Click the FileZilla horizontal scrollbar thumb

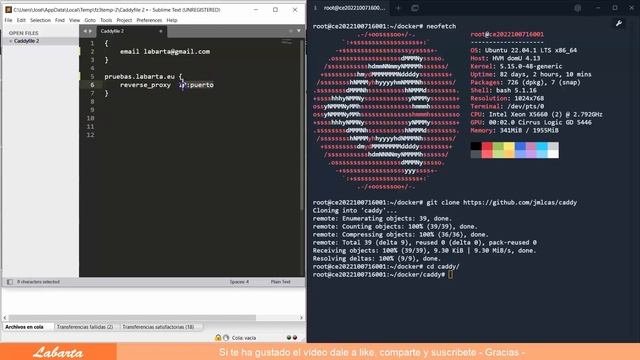click(132, 318)
